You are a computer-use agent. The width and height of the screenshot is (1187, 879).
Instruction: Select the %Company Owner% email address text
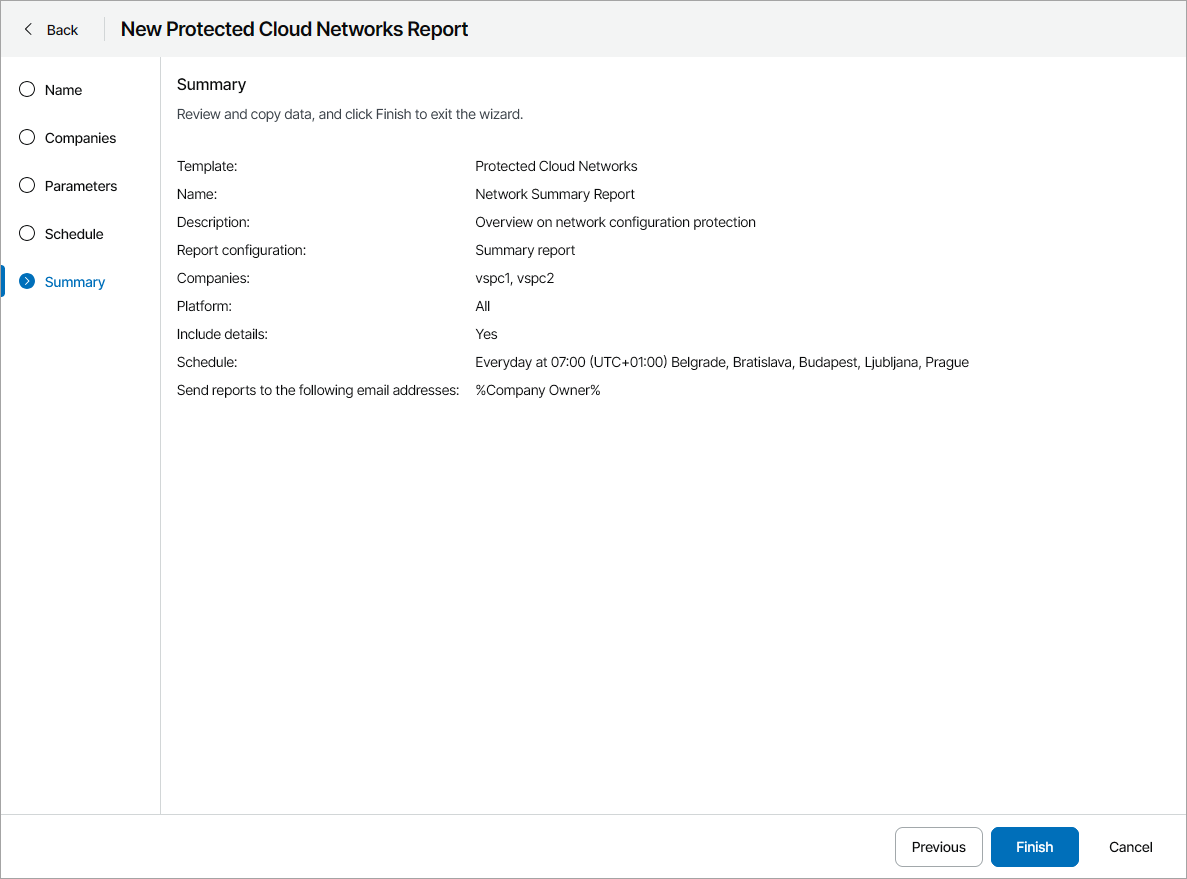click(x=539, y=390)
